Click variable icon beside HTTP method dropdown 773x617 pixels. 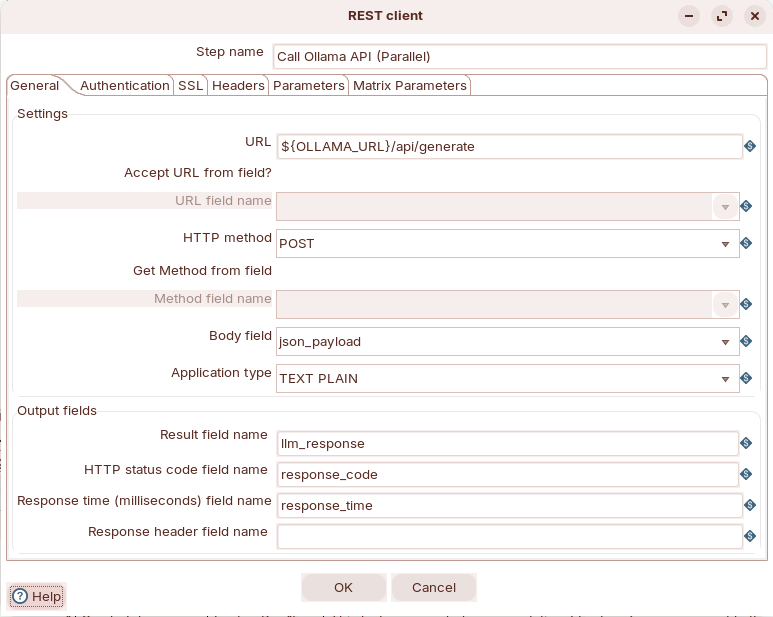[x=745, y=243]
